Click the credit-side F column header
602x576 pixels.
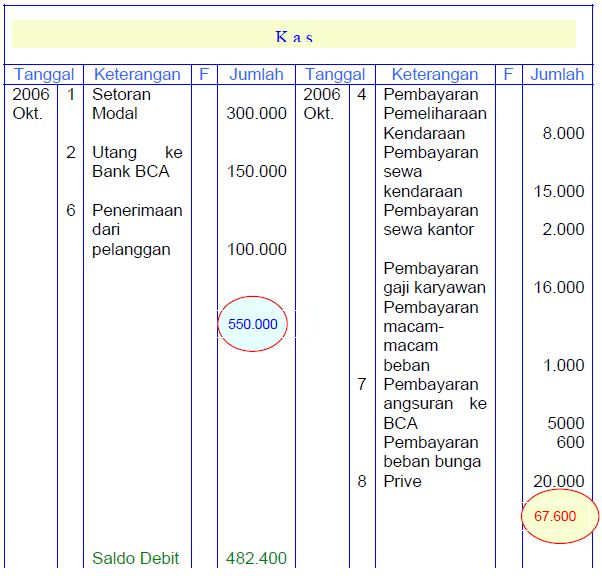coord(508,74)
